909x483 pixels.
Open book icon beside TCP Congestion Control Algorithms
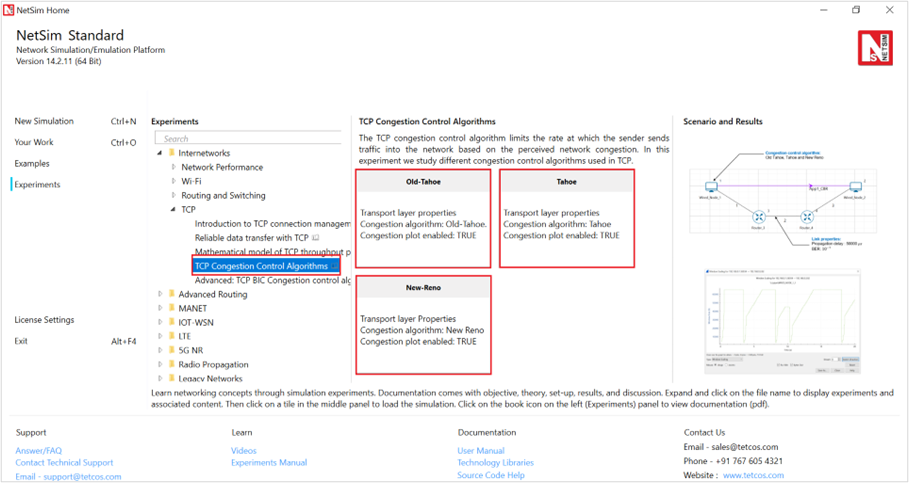(334, 266)
